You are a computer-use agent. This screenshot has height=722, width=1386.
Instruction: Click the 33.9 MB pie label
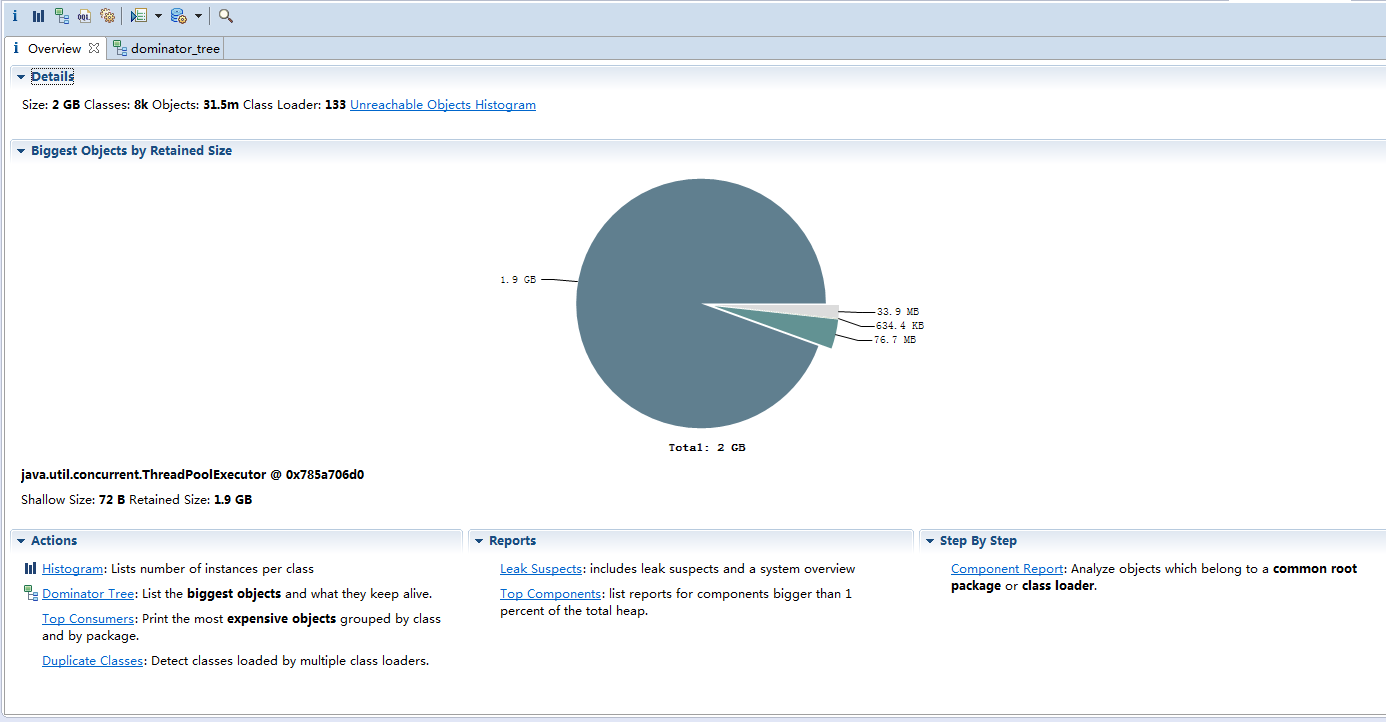[x=898, y=312]
